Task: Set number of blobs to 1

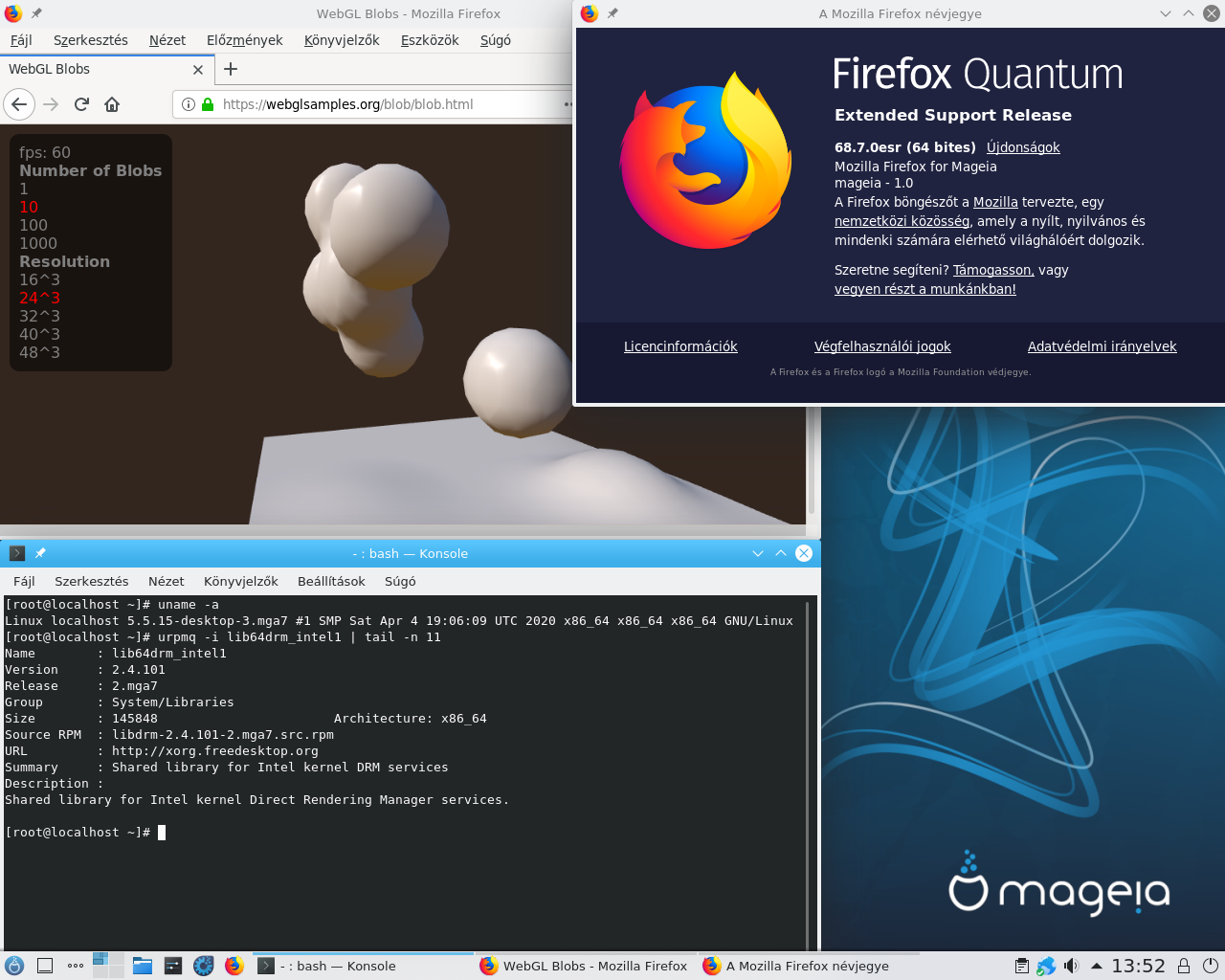Action: click(x=24, y=189)
